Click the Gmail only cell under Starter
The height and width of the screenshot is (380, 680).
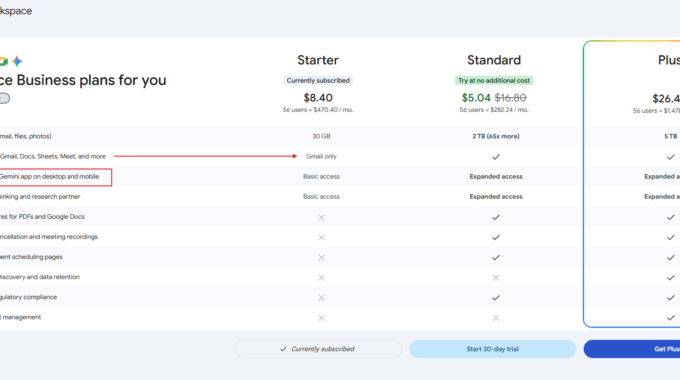tap(321, 156)
